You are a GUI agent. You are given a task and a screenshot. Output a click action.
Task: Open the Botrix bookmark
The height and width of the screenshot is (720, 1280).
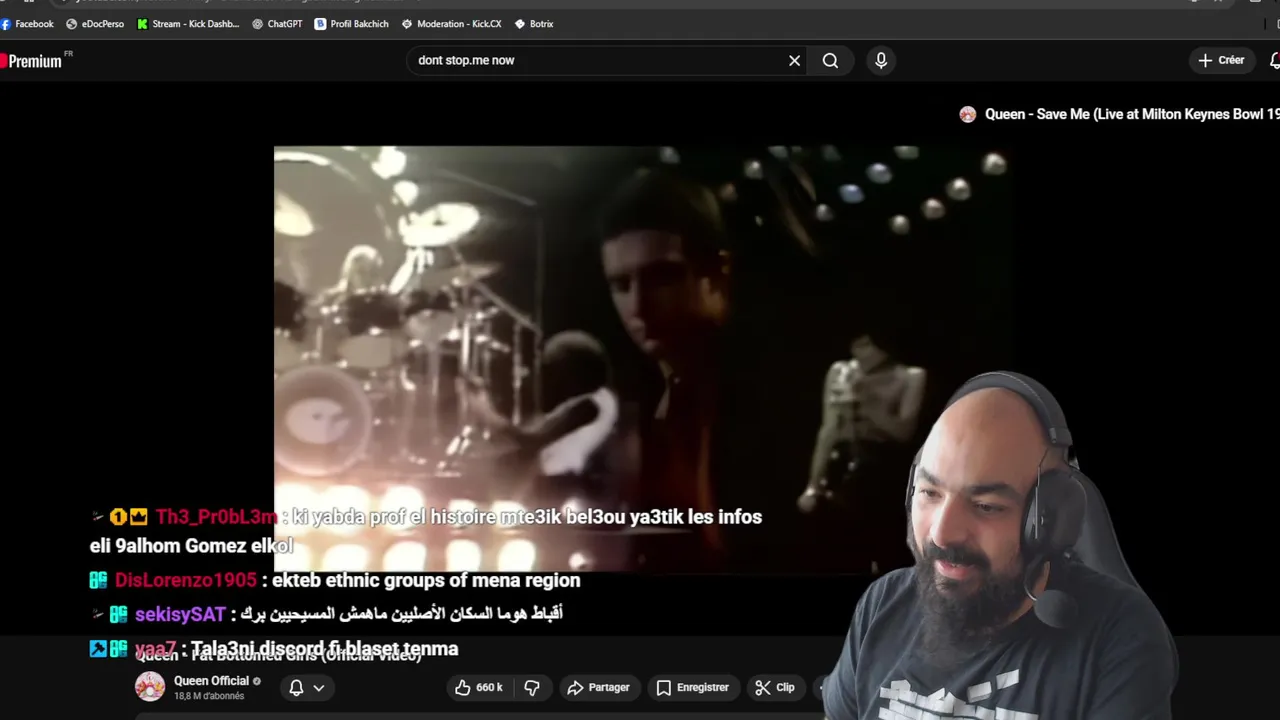(x=533, y=24)
